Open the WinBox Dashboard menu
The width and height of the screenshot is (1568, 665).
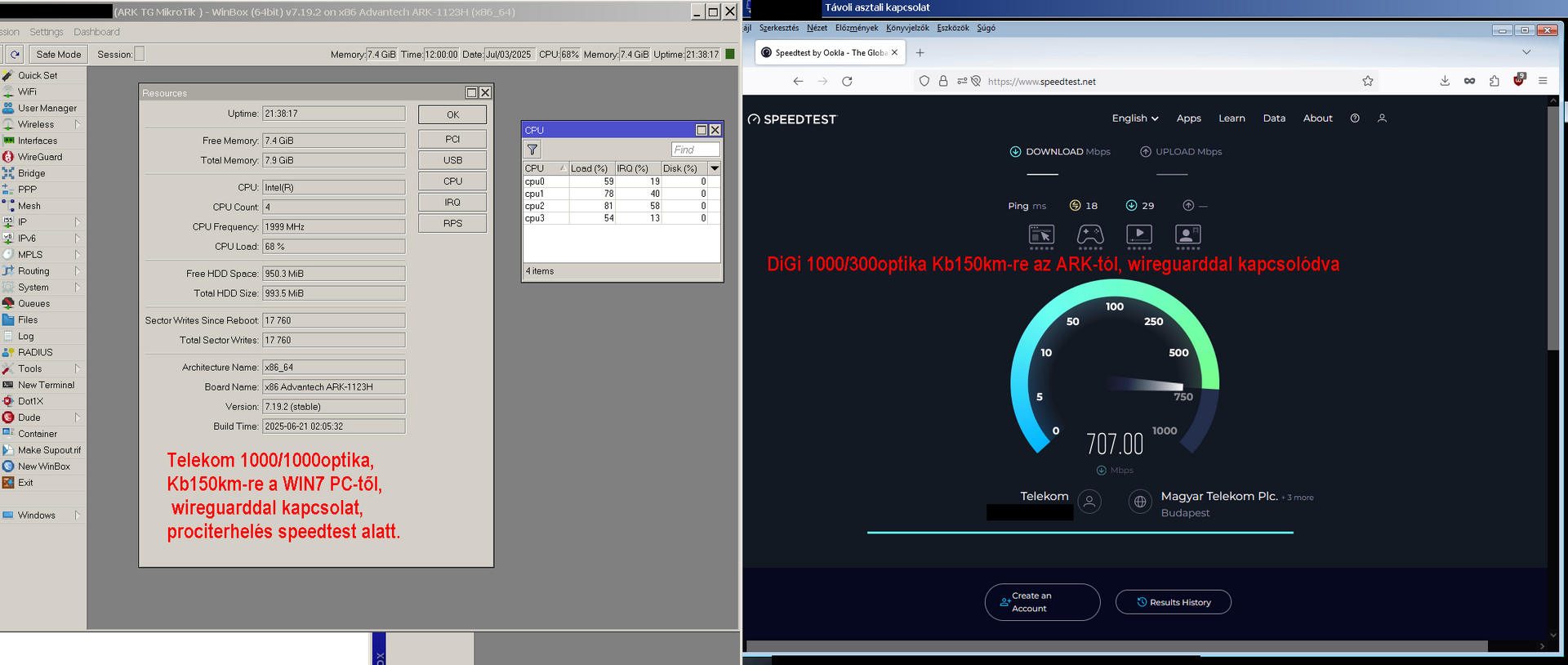[96, 32]
